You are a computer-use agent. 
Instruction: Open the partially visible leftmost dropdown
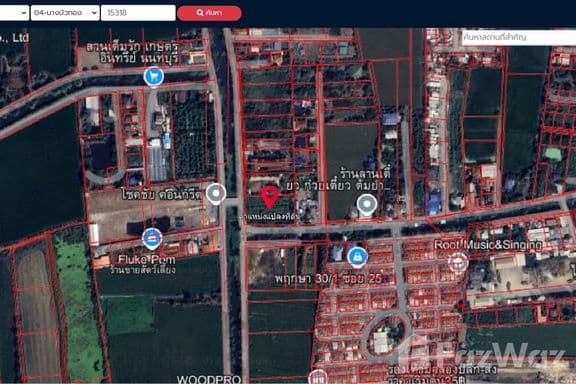click(x=14, y=13)
